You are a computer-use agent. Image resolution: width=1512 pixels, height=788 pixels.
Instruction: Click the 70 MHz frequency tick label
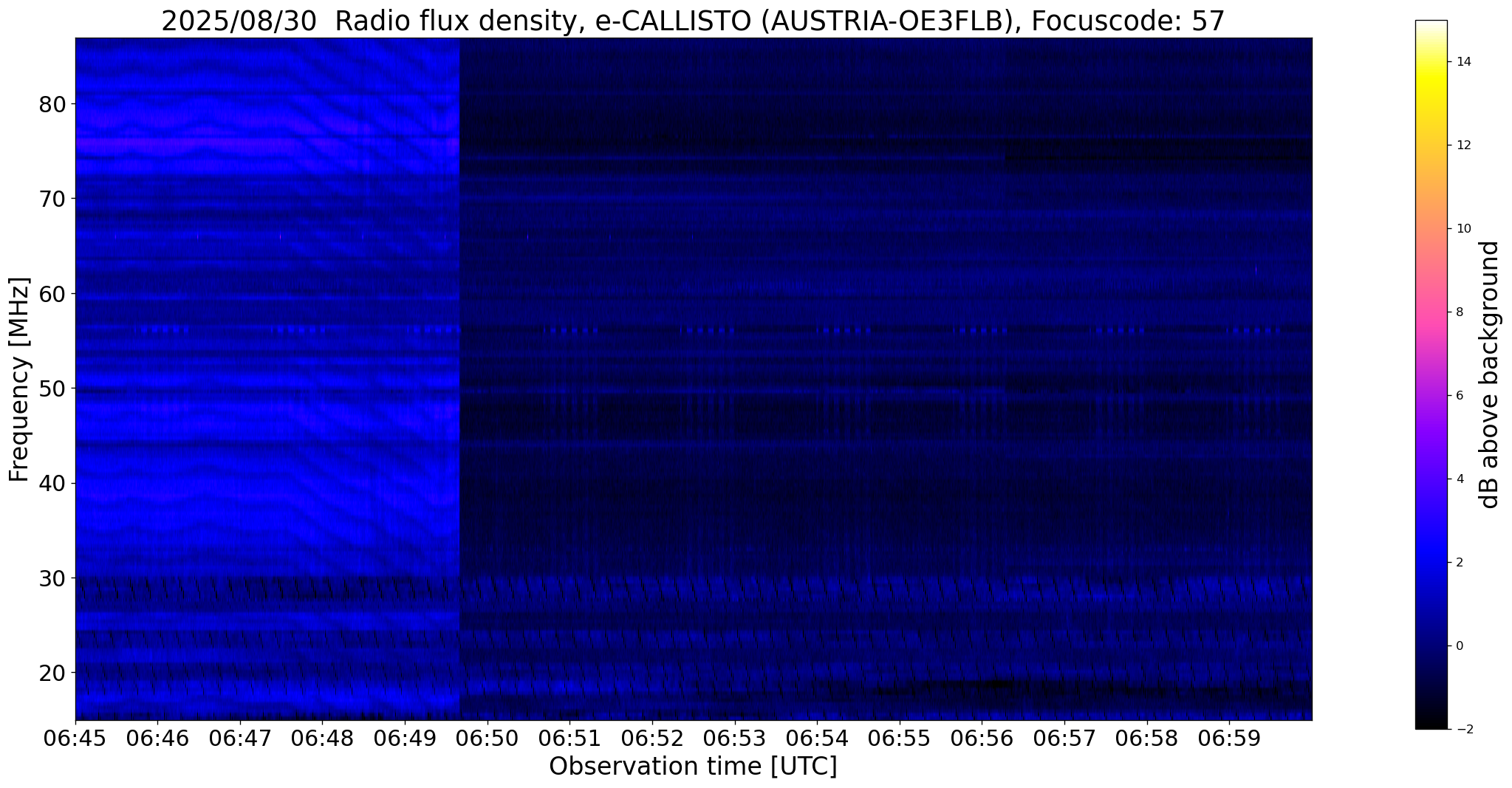[52, 199]
